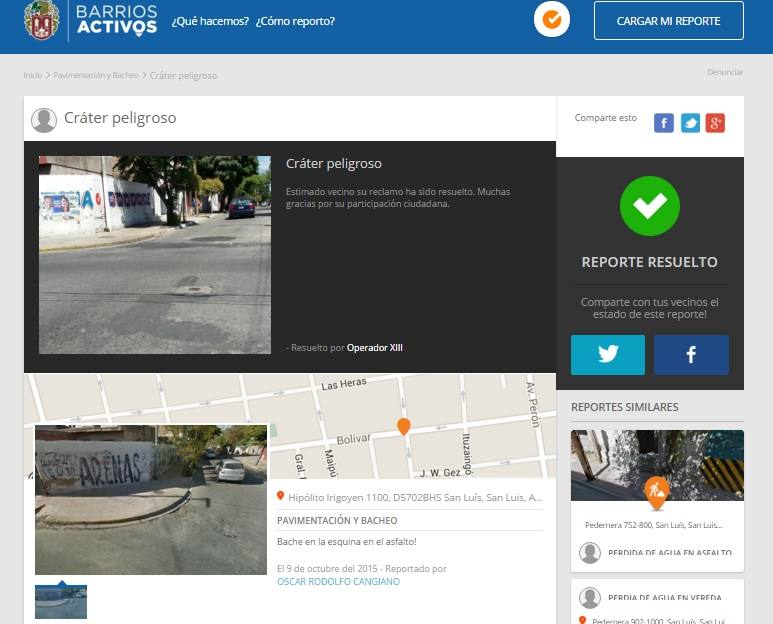Image resolution: width=773 pixels, height=624 pixels.
Task: Share on Facebook via small top icon
Action: (x=664, y=123)
